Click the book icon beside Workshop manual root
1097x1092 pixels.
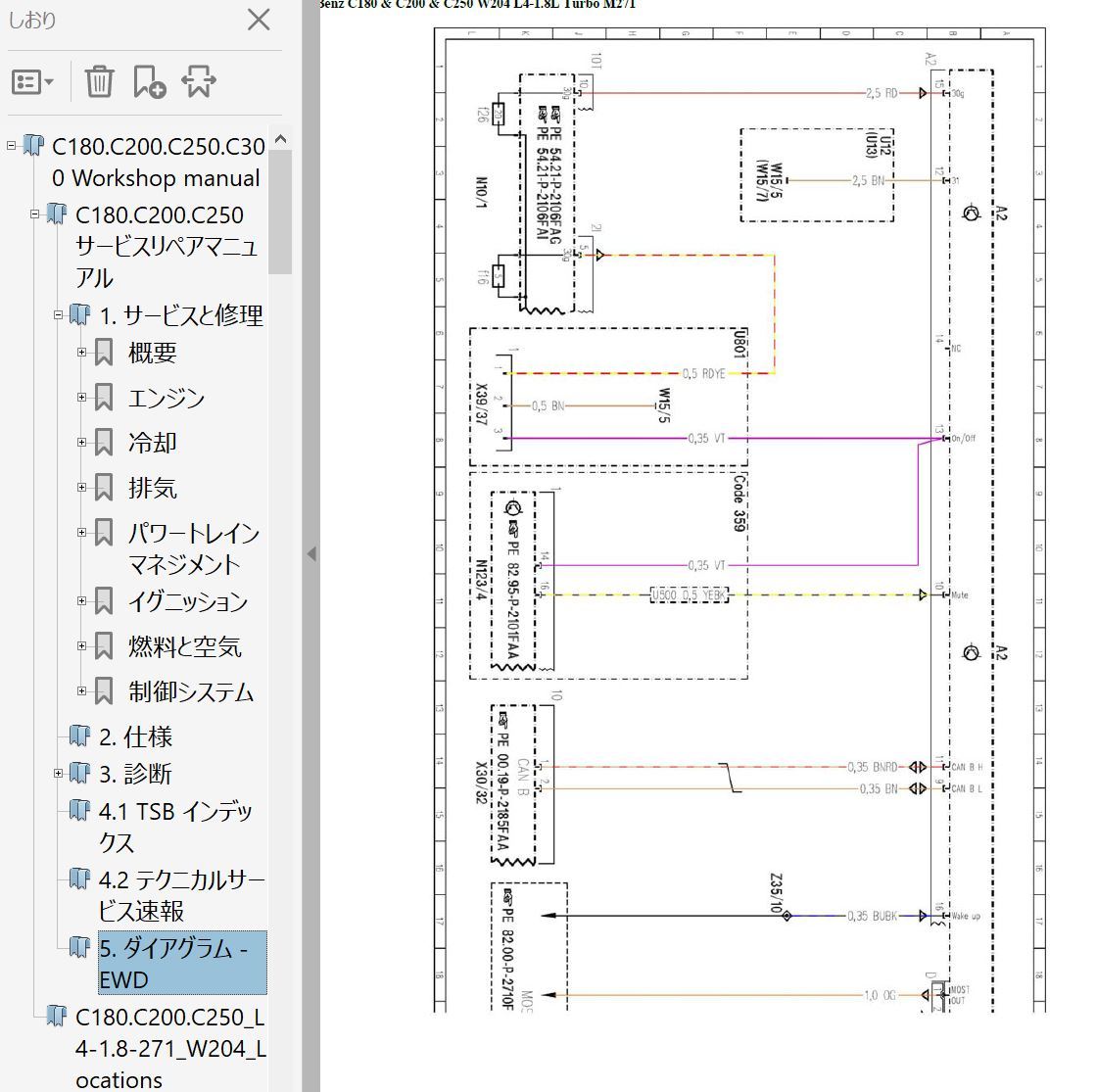pos(33,146)
